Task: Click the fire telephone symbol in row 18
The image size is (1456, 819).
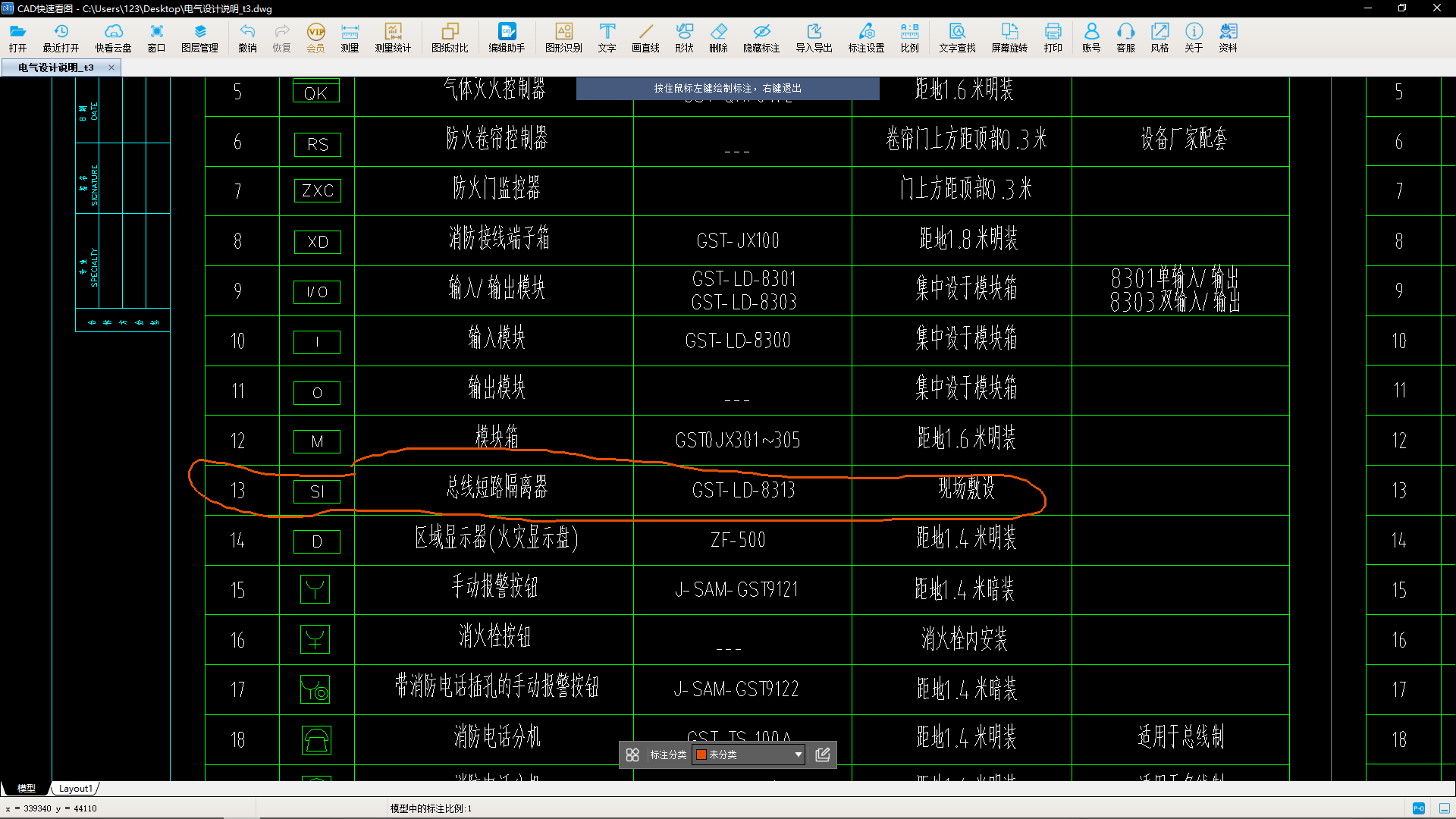Action: (316, 739)
